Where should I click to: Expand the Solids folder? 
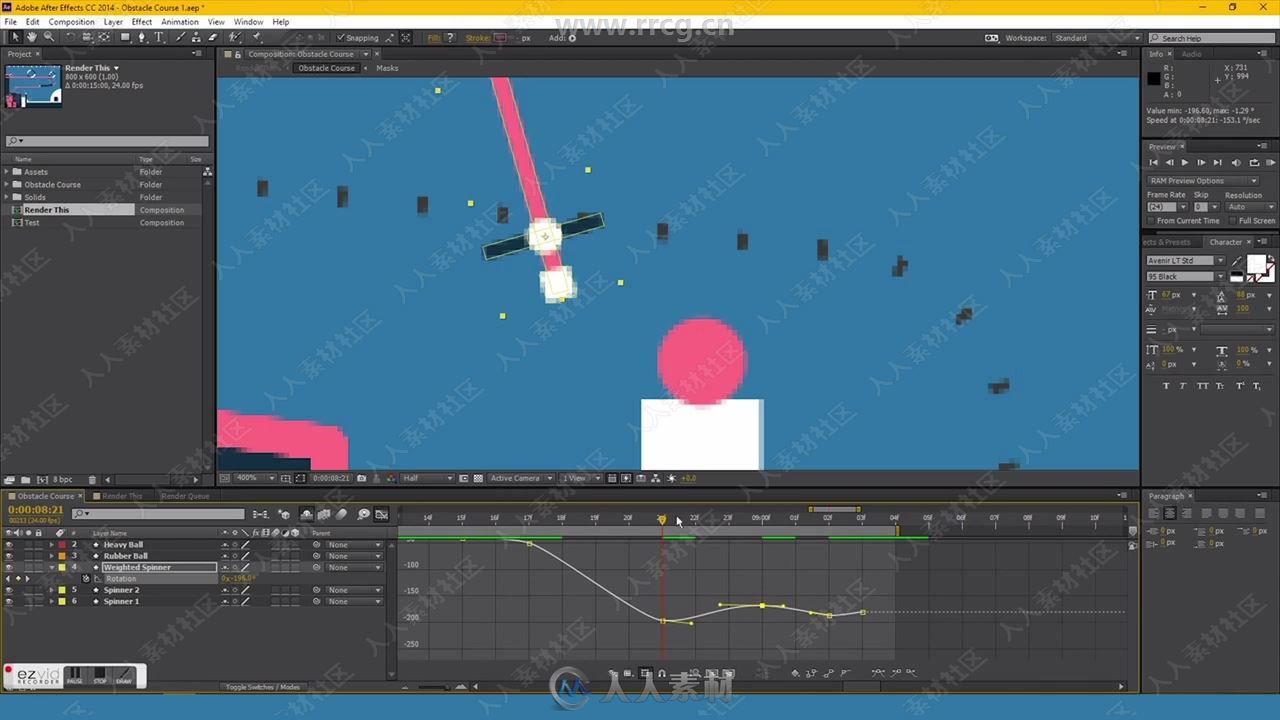point(7,197)
